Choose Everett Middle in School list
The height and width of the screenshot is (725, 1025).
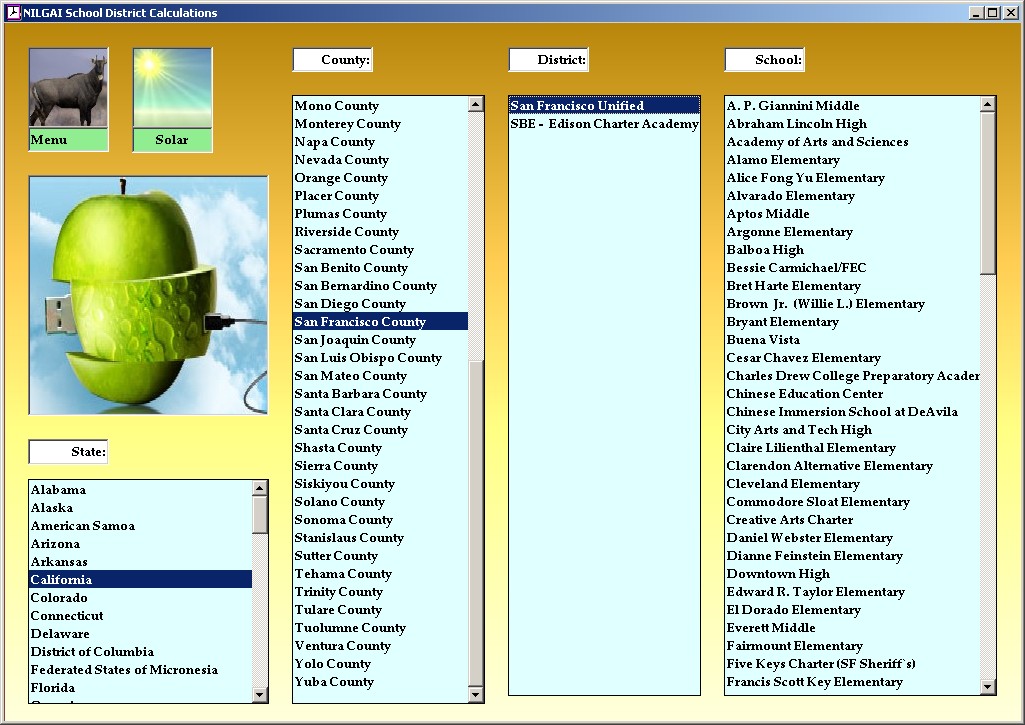click(770, 628)
